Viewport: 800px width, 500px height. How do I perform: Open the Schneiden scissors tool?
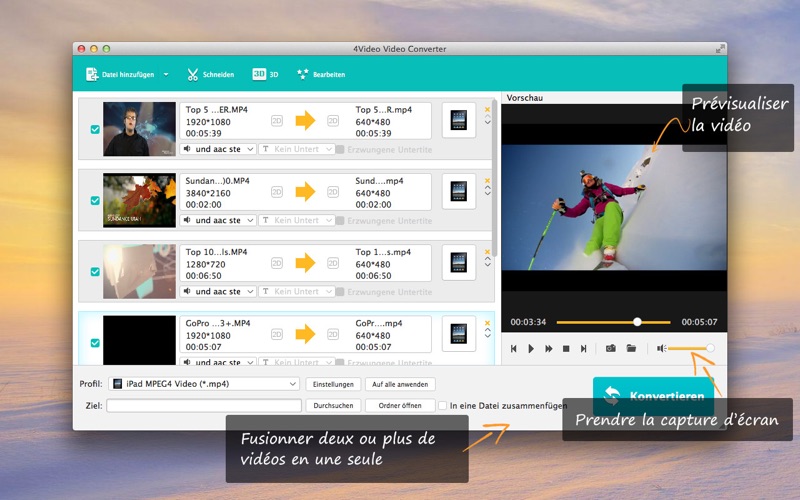tap(210, 74)
